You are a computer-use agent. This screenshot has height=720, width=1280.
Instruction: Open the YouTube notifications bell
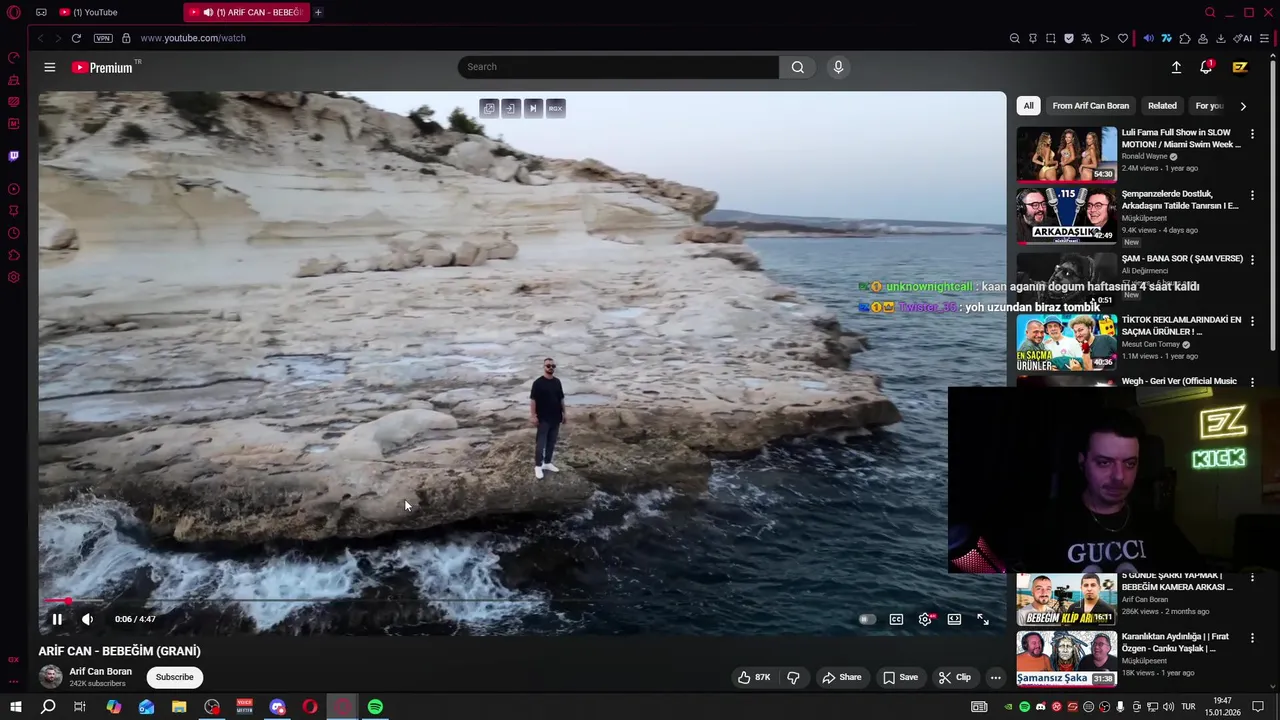[1206, 67]
